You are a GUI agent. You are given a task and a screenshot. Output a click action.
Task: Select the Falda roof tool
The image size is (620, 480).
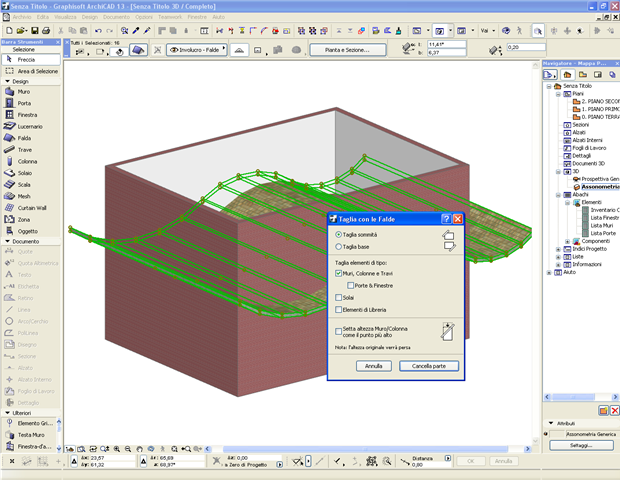click(24, 138)
